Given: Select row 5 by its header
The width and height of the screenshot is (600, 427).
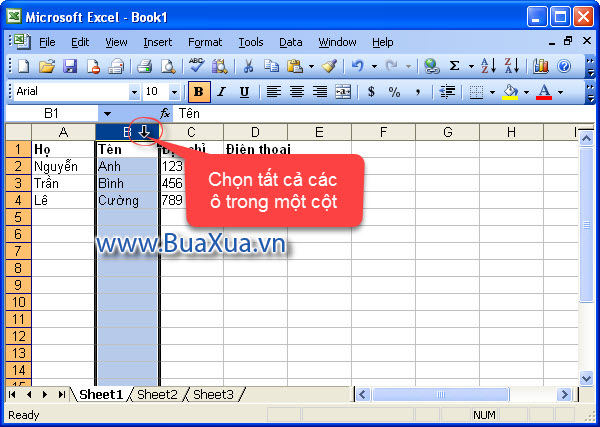Looking at the screenshot, I should [18, 217].
